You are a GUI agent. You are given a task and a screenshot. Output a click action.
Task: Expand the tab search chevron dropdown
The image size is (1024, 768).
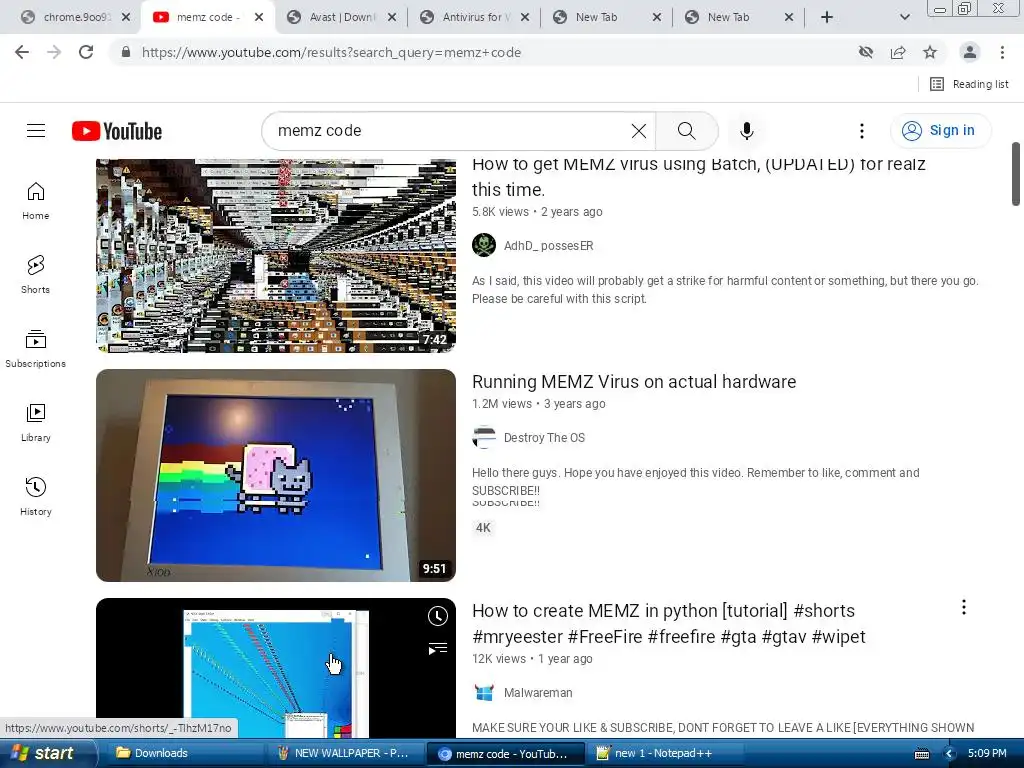(x=904, y=17)
